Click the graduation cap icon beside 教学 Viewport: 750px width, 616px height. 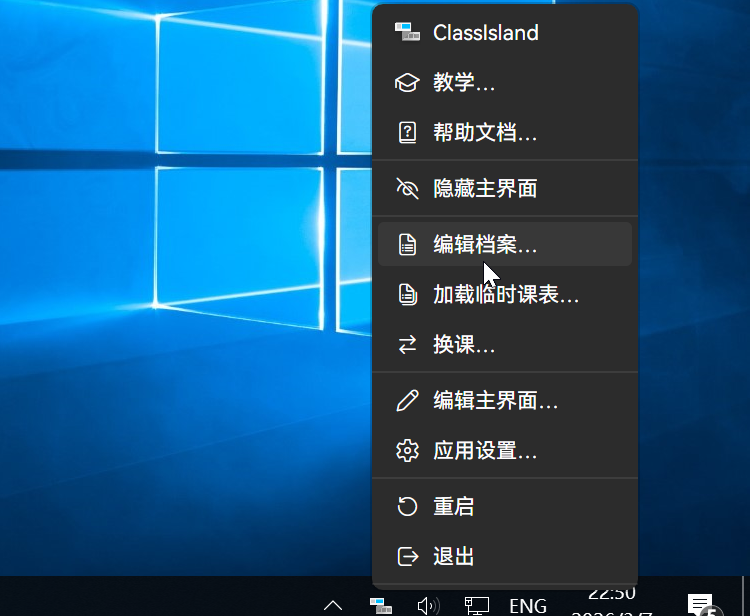[x=407, y=82]
